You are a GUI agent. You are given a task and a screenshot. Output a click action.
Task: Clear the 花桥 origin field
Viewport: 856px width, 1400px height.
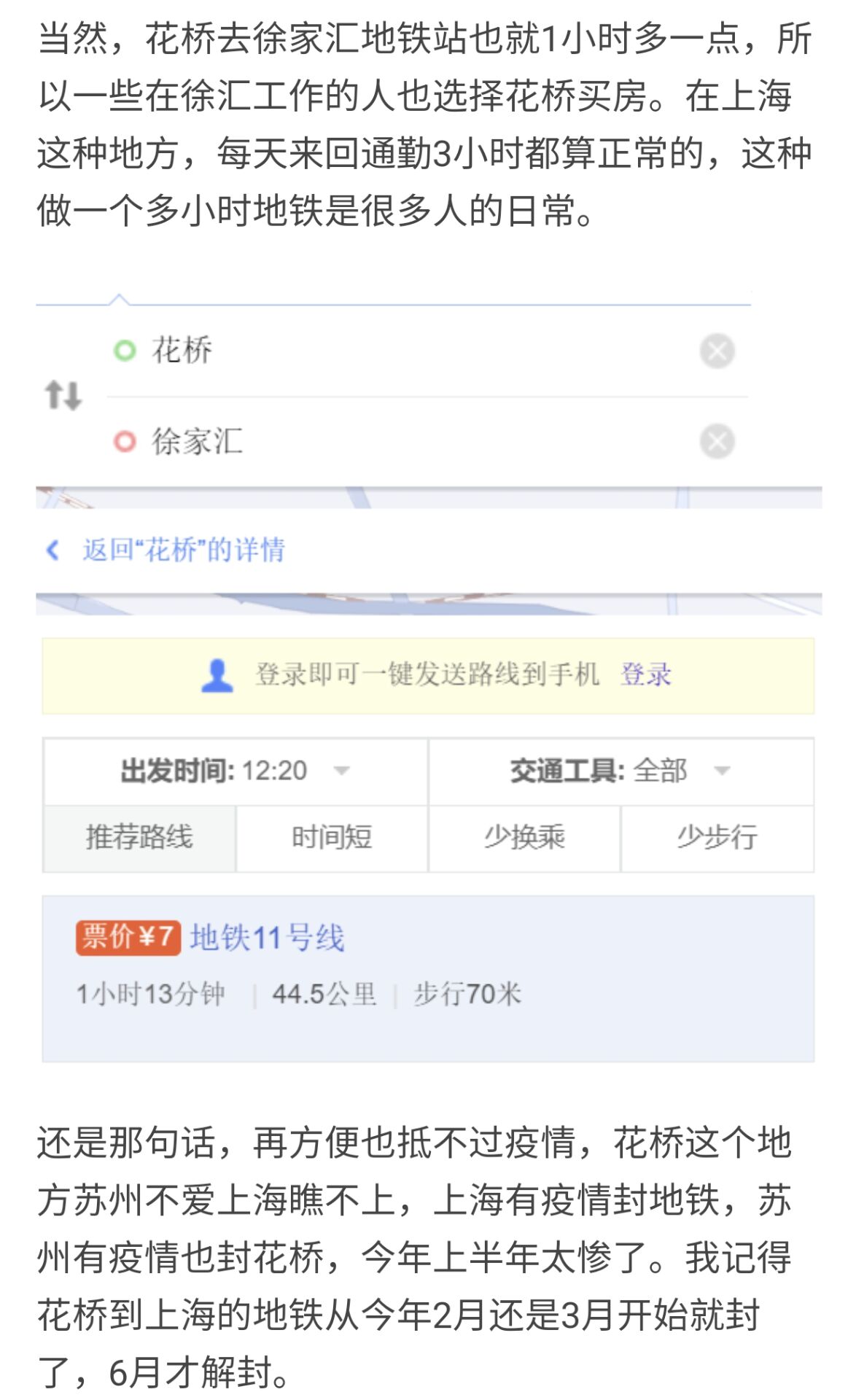[717, 351]
